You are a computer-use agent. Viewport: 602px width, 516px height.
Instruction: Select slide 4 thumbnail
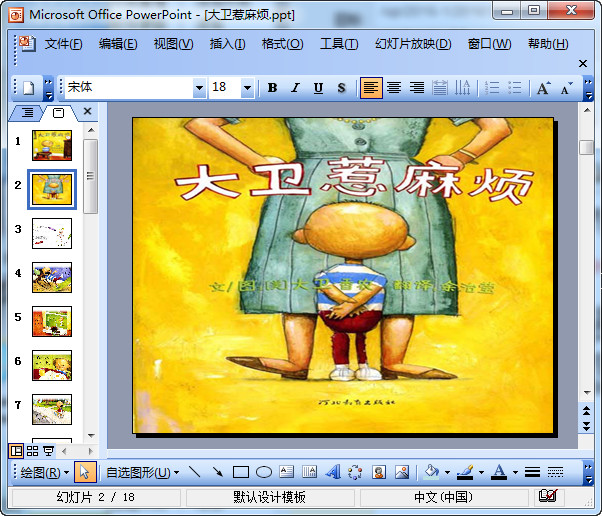pyautogui.click(x=52, y=277)
